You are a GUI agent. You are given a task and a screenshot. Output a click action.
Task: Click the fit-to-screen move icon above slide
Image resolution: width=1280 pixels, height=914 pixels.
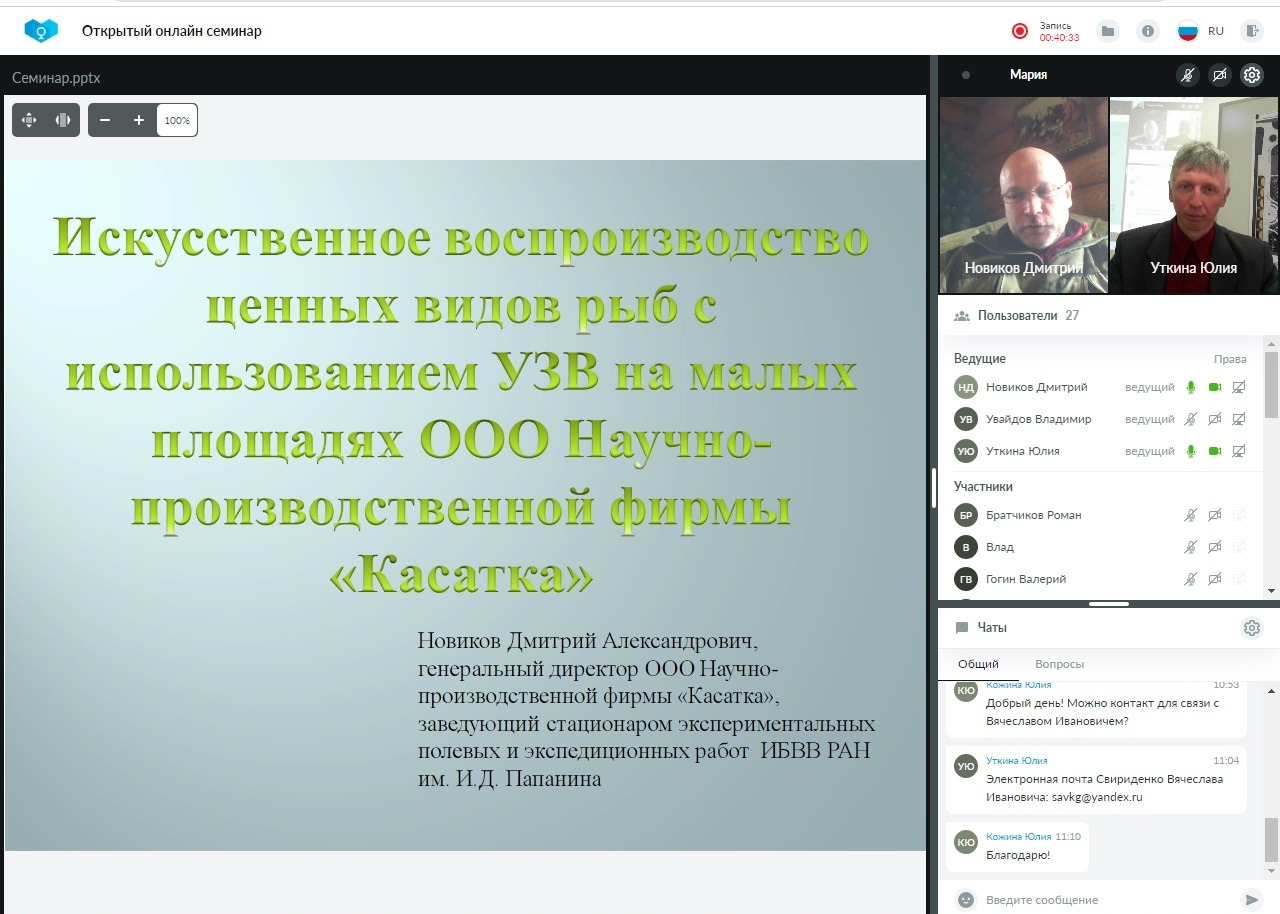point(29,120)
